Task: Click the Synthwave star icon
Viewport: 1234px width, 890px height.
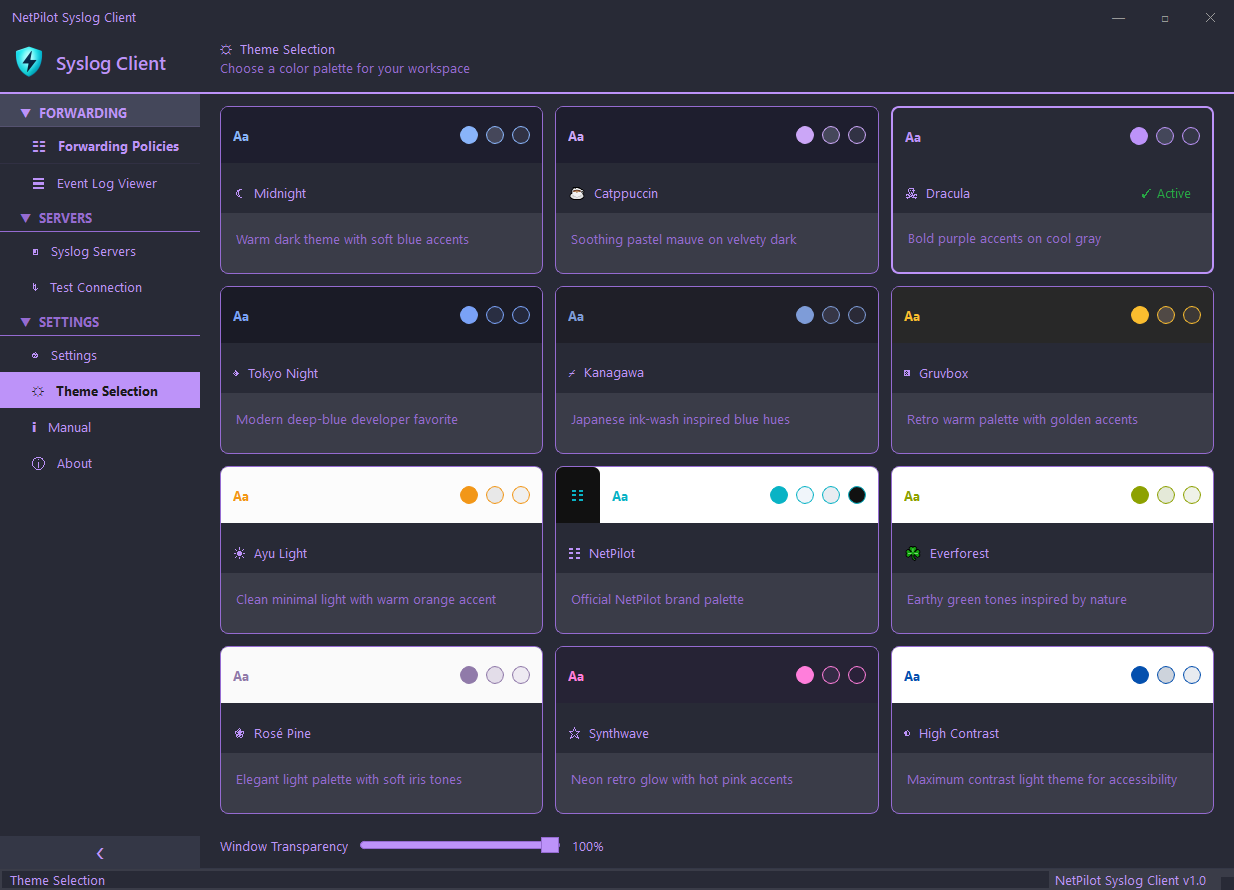Action: point(575,733)
